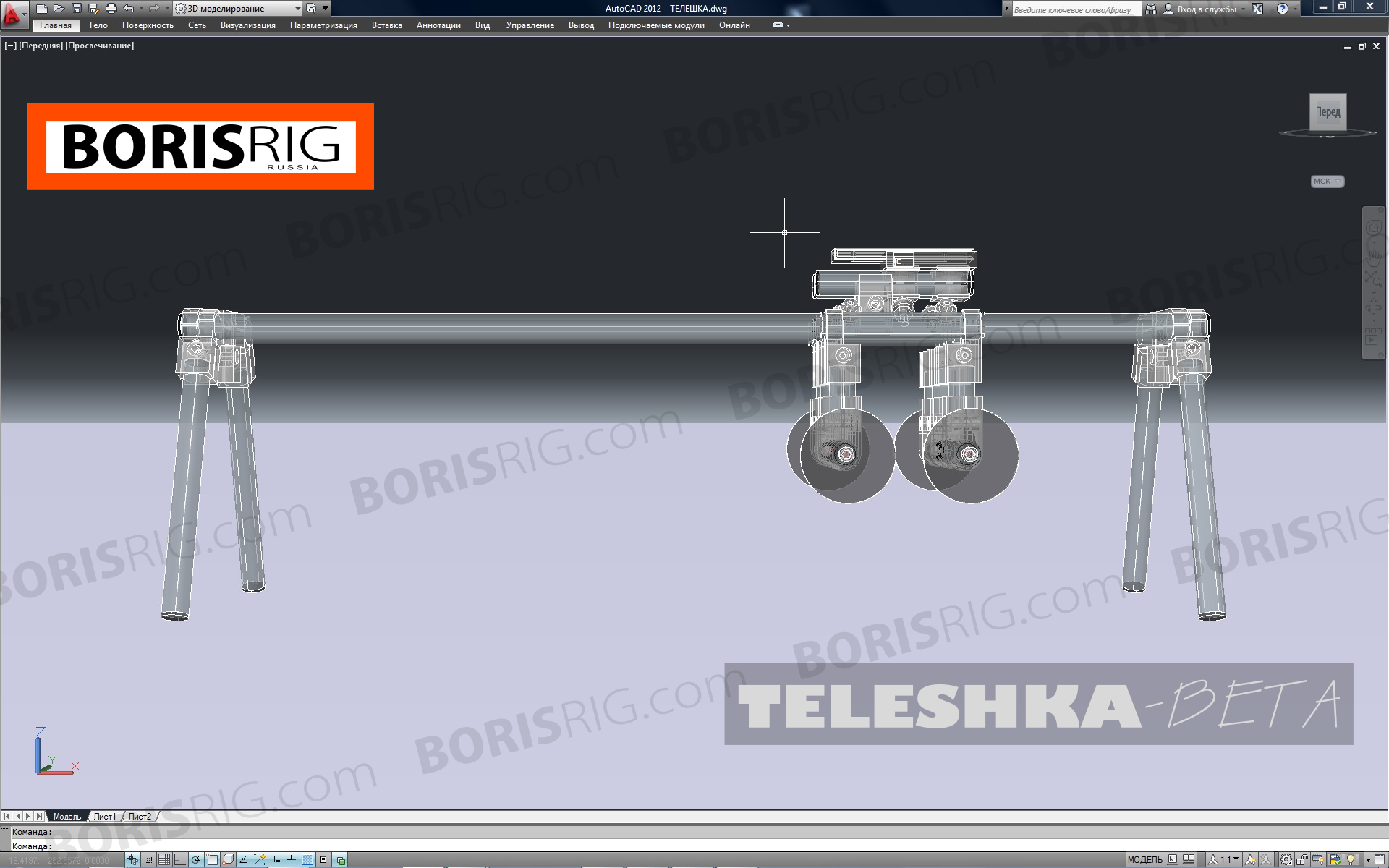Click the viewport [−] controls label
Image resolution: width=1389 pixels, height=868 pixels.
[11, 46]
